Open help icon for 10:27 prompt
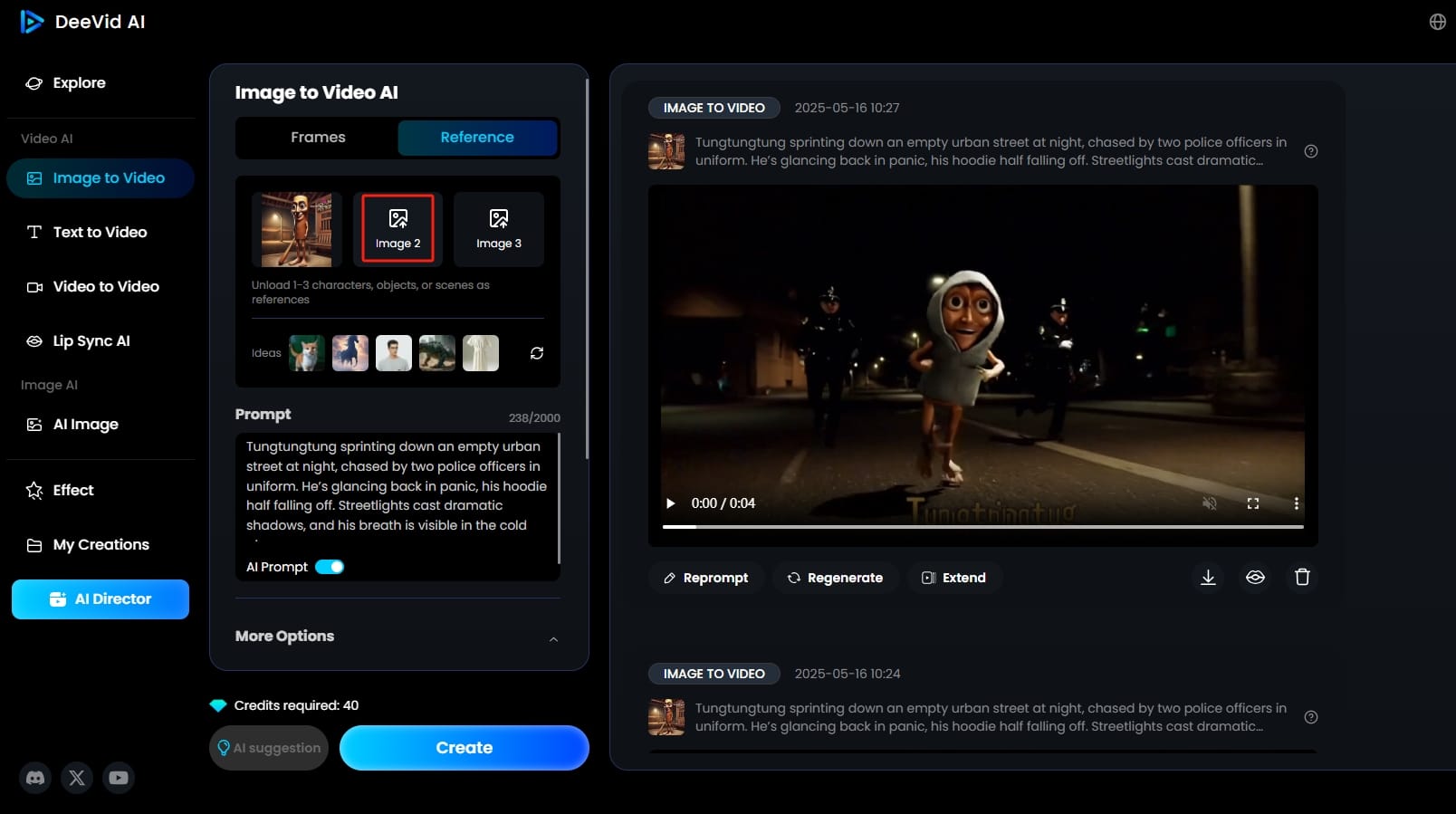 [x=1311, y=151]
